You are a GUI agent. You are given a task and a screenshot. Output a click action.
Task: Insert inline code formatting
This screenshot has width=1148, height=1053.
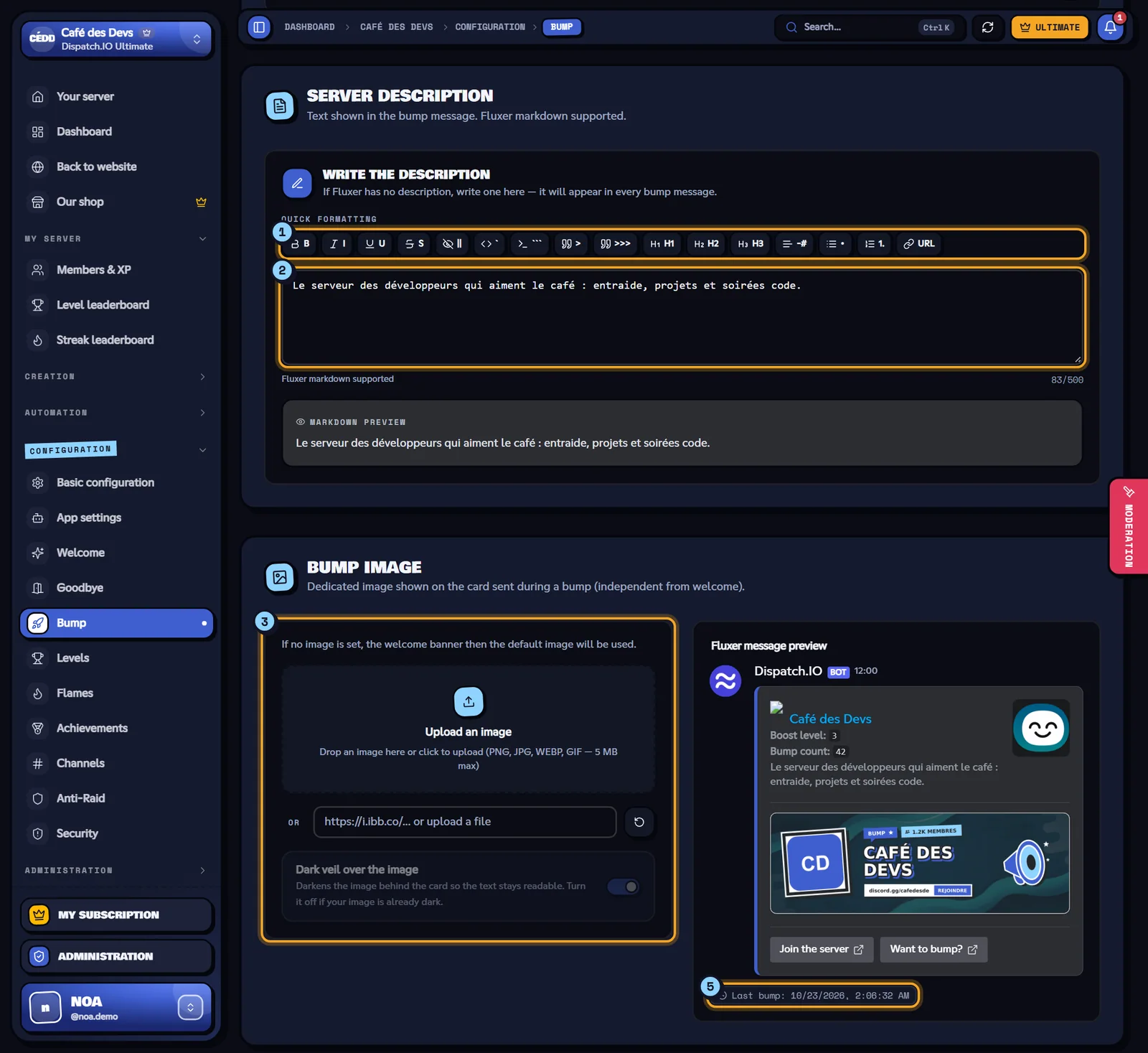[490, 244]
